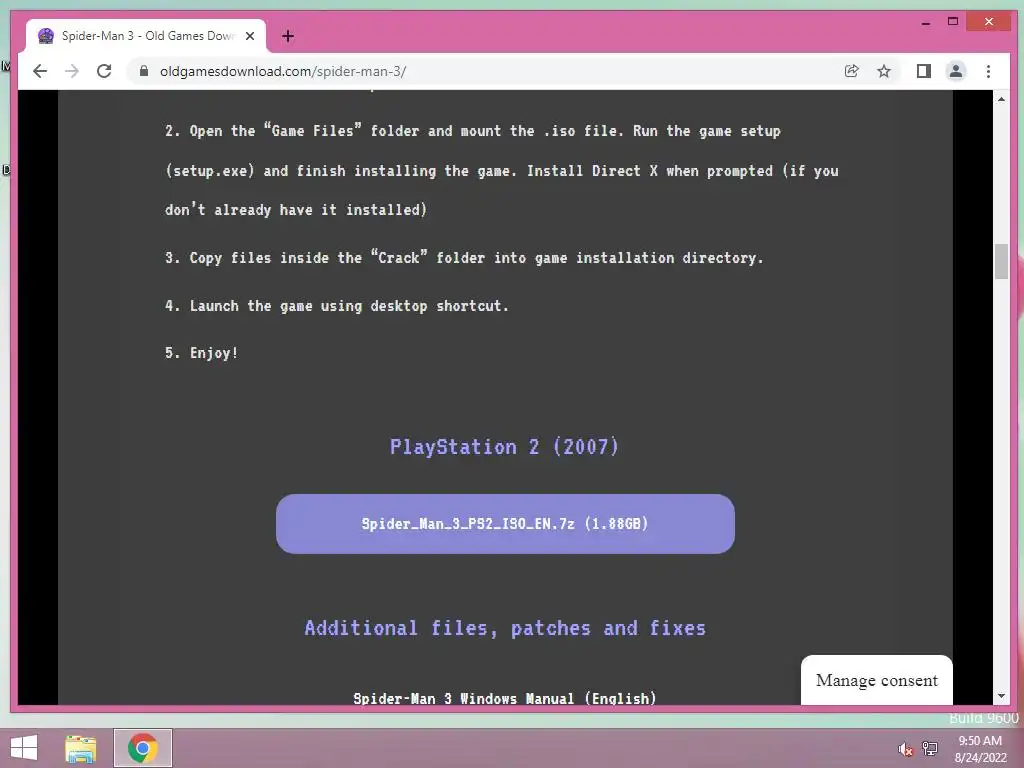The image size is (1024, 768).
Task: Reload the Spider-Man 3 page
Action: click(x=104, y=71)
